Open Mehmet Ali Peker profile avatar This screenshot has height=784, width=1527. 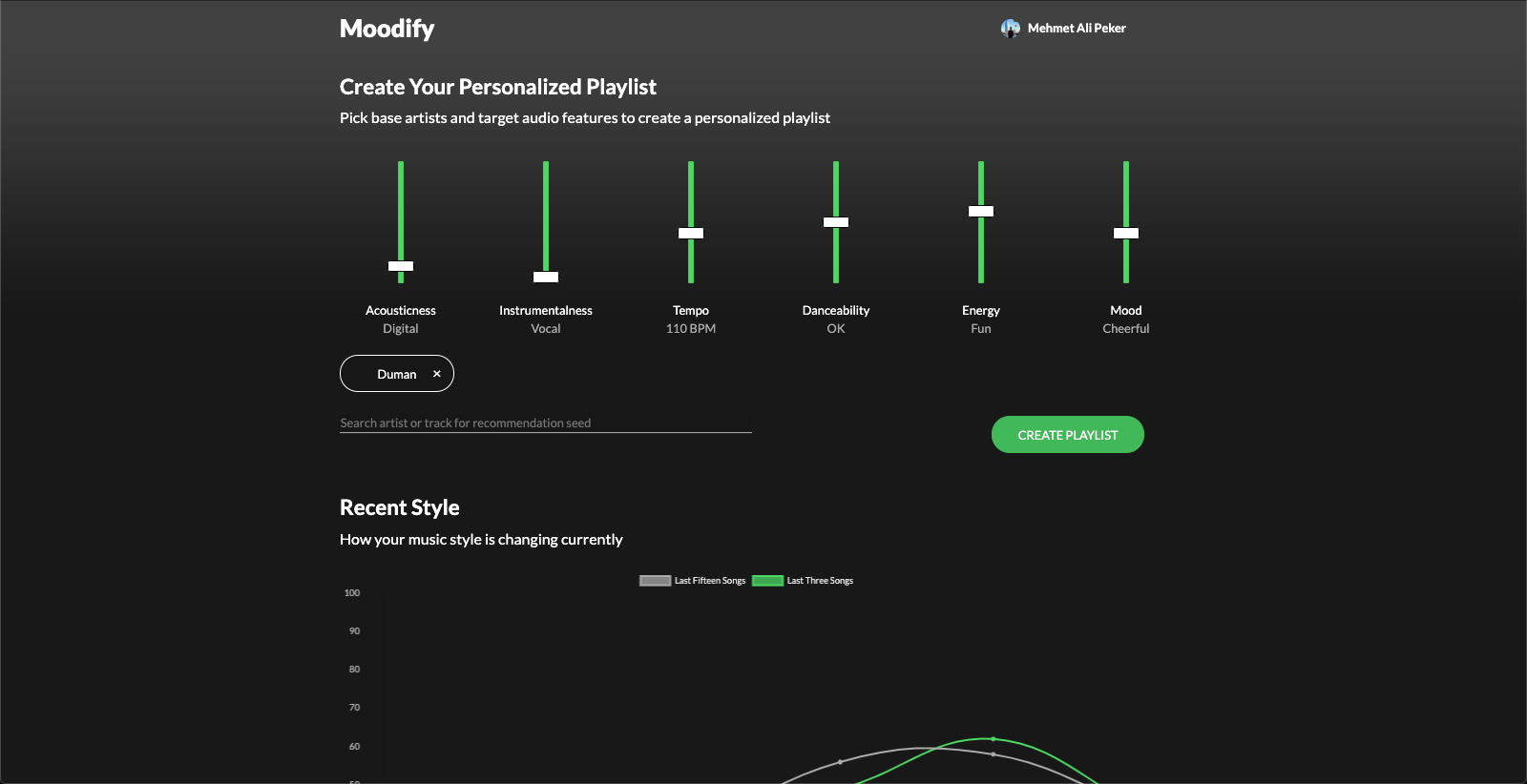pyautogui.click(x=1011, y=29)
